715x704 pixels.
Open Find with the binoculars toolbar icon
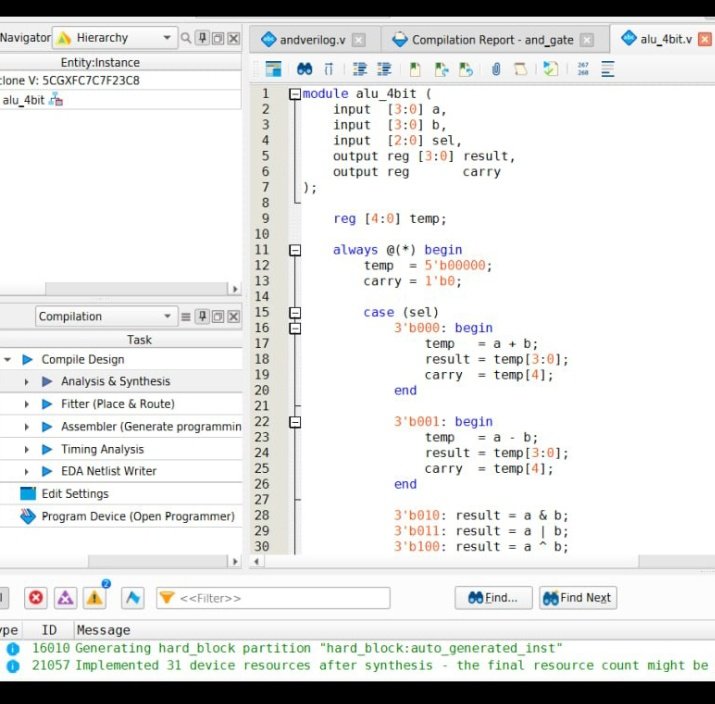[304, 69]
